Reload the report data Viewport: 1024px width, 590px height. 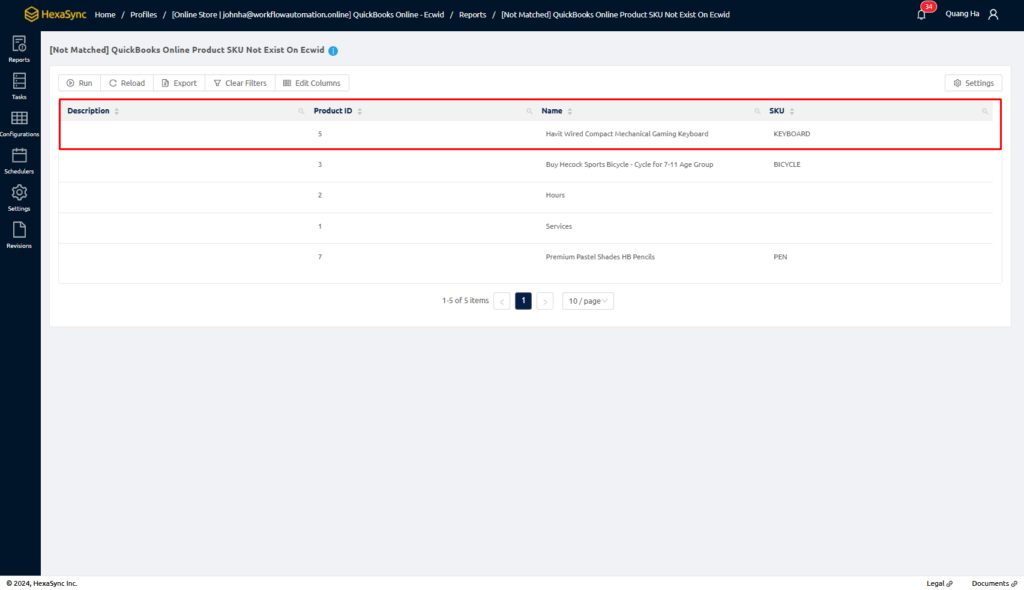[127, 83]
